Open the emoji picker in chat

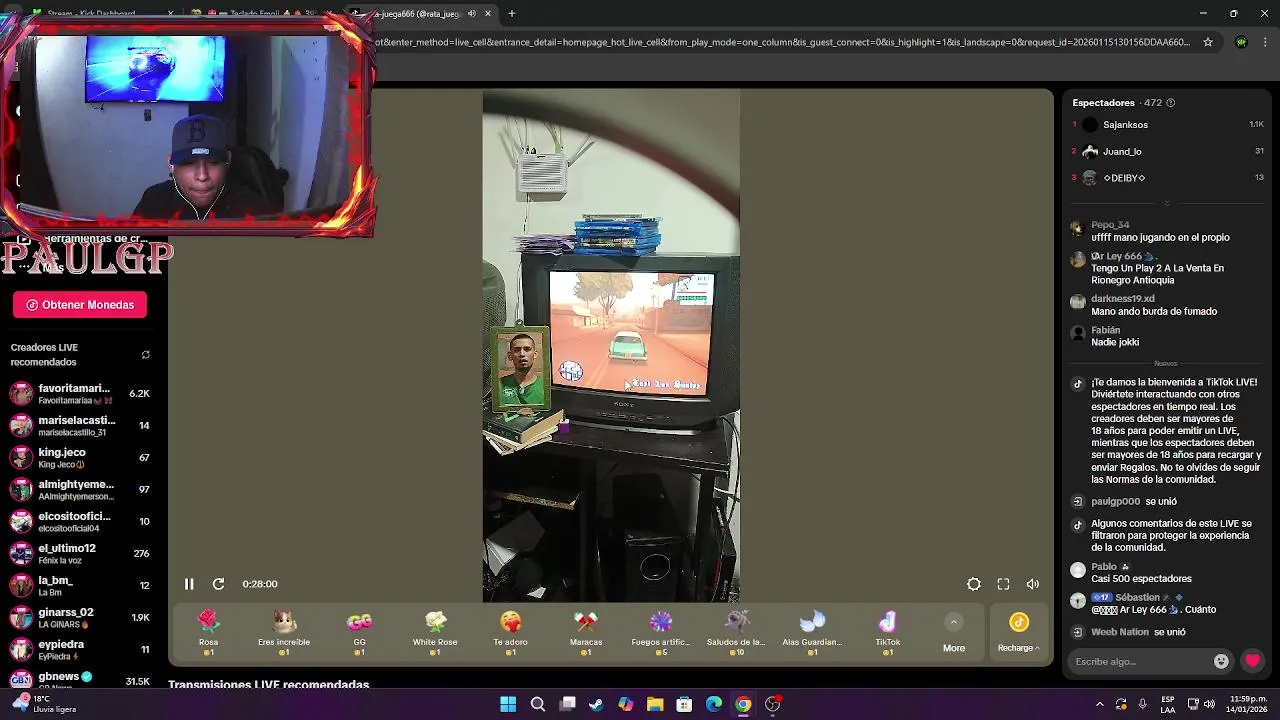click(x=1221, y=661)
